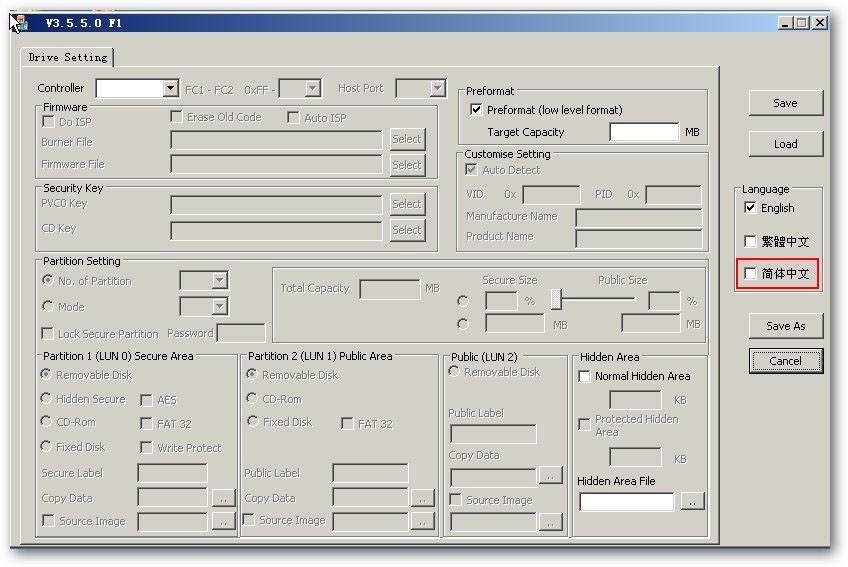The height and width of the screenshot is (567, 848).
Task: Browse for Hidden Area File
Action: pos(692,502)
